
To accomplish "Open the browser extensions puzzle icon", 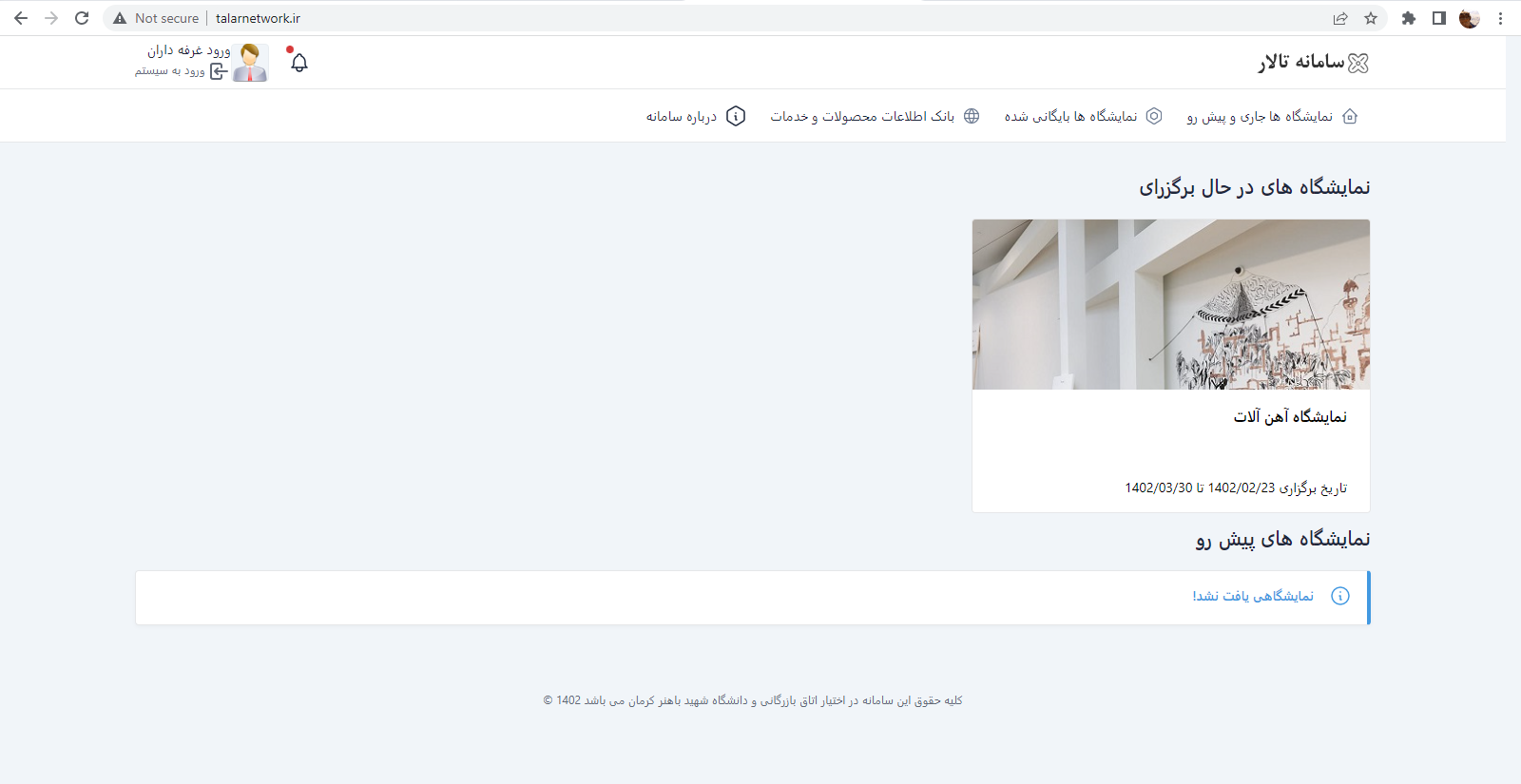I will [1409, 18].
